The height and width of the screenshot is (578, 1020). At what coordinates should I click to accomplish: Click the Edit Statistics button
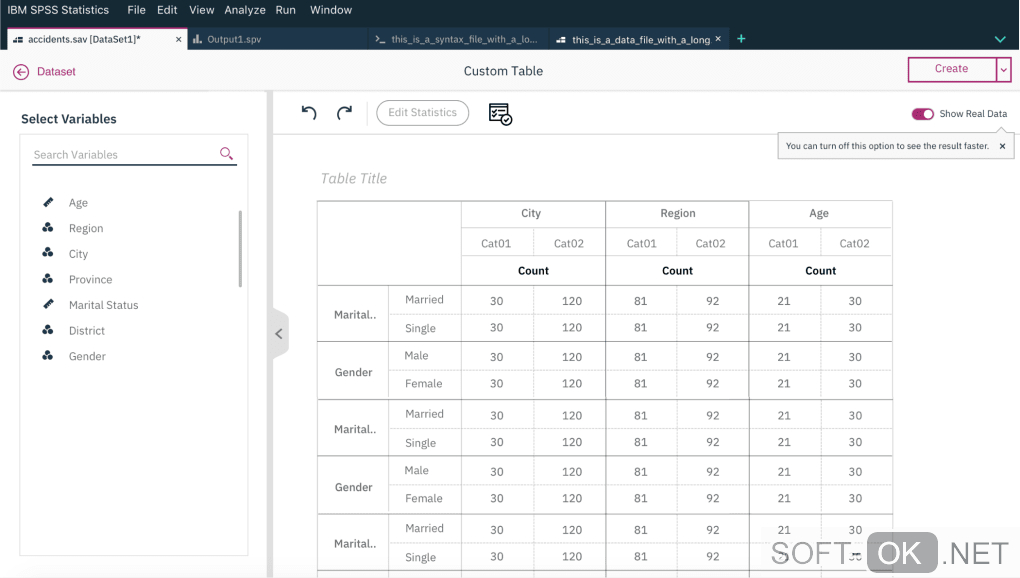422,112
